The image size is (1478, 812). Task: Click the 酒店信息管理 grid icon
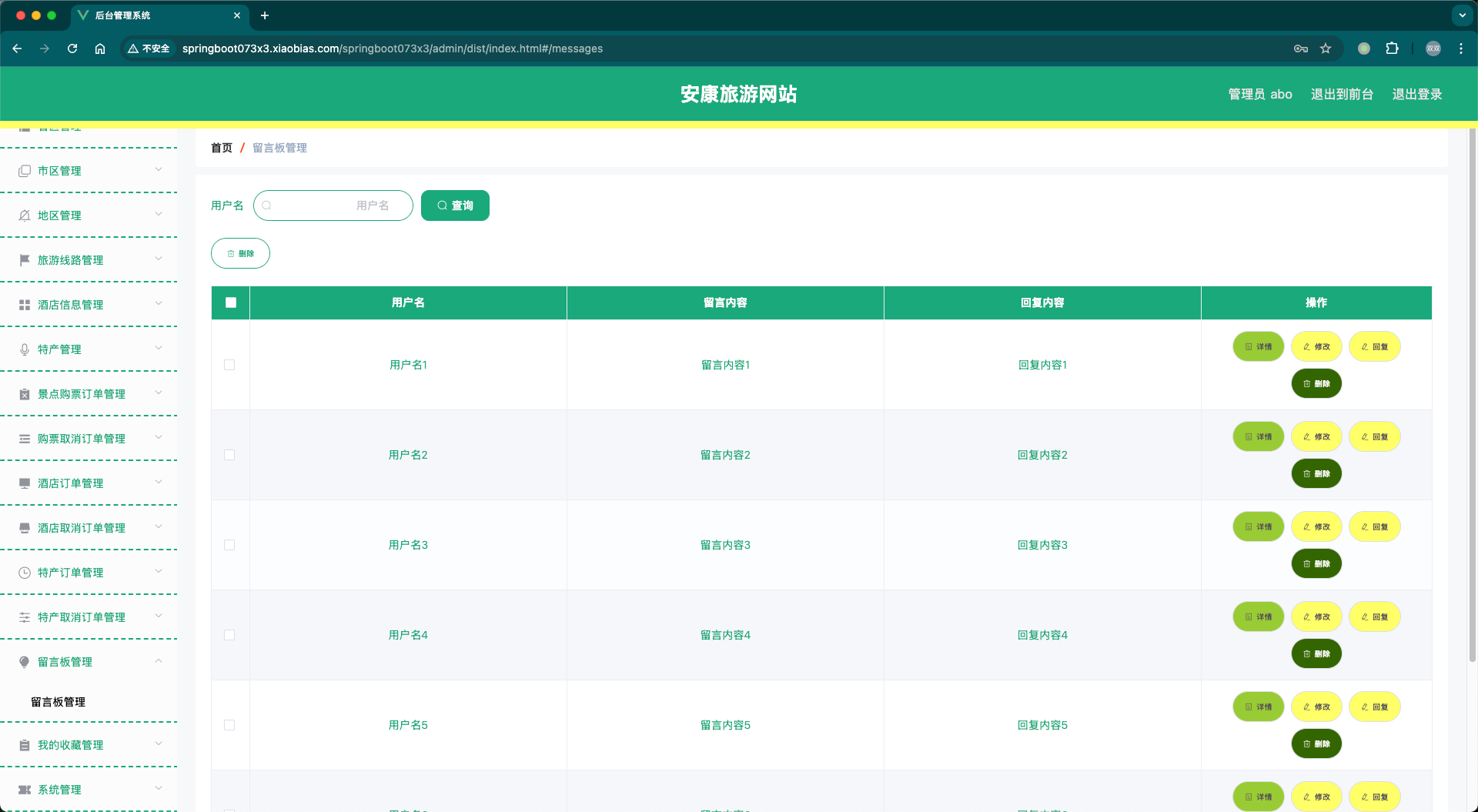25,305
